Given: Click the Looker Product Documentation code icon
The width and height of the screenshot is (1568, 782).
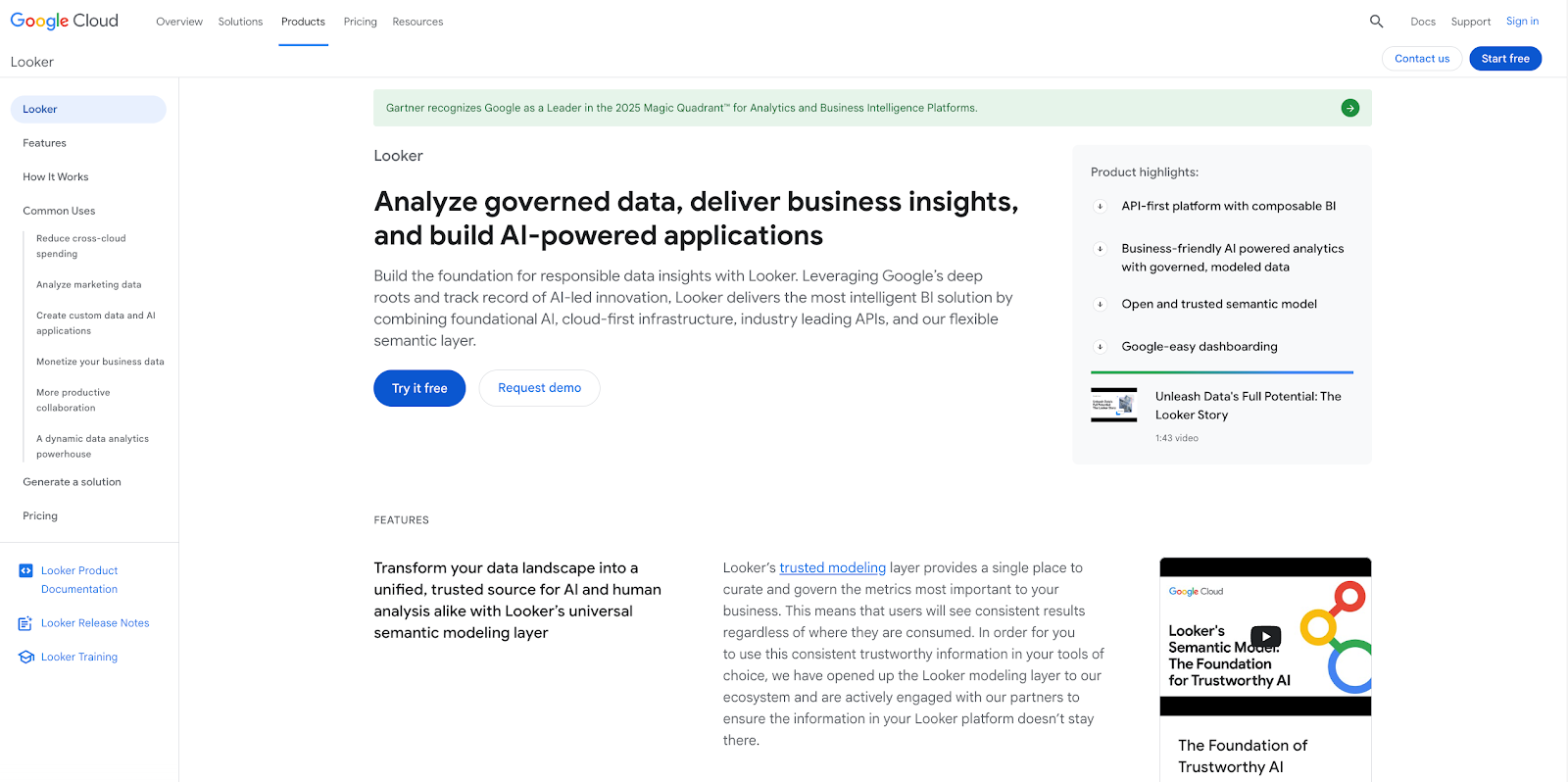Looking at the screenshot, I should (x=26, y=570).
